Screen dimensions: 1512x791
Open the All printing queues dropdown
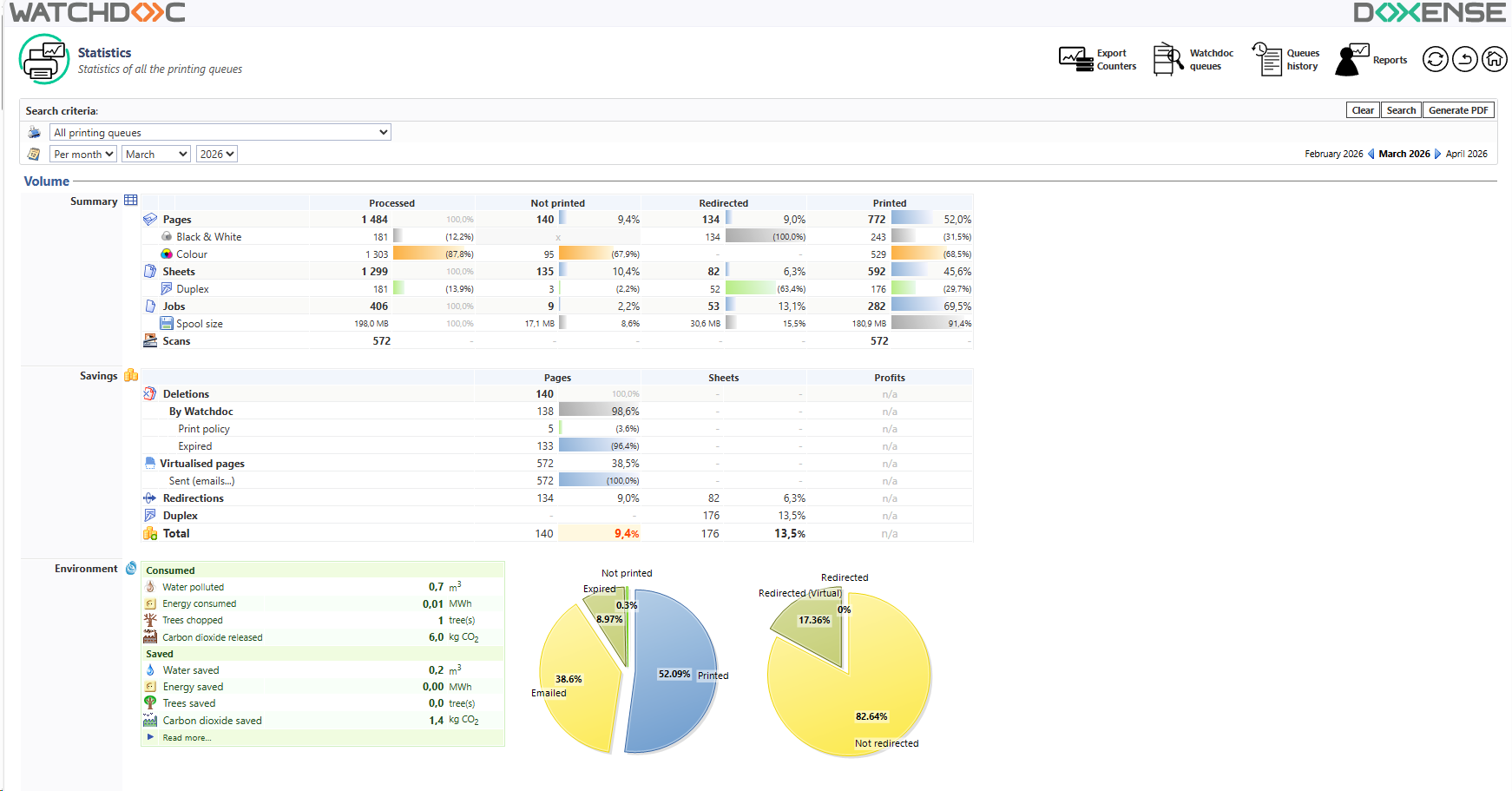click(x=220, y=132)
